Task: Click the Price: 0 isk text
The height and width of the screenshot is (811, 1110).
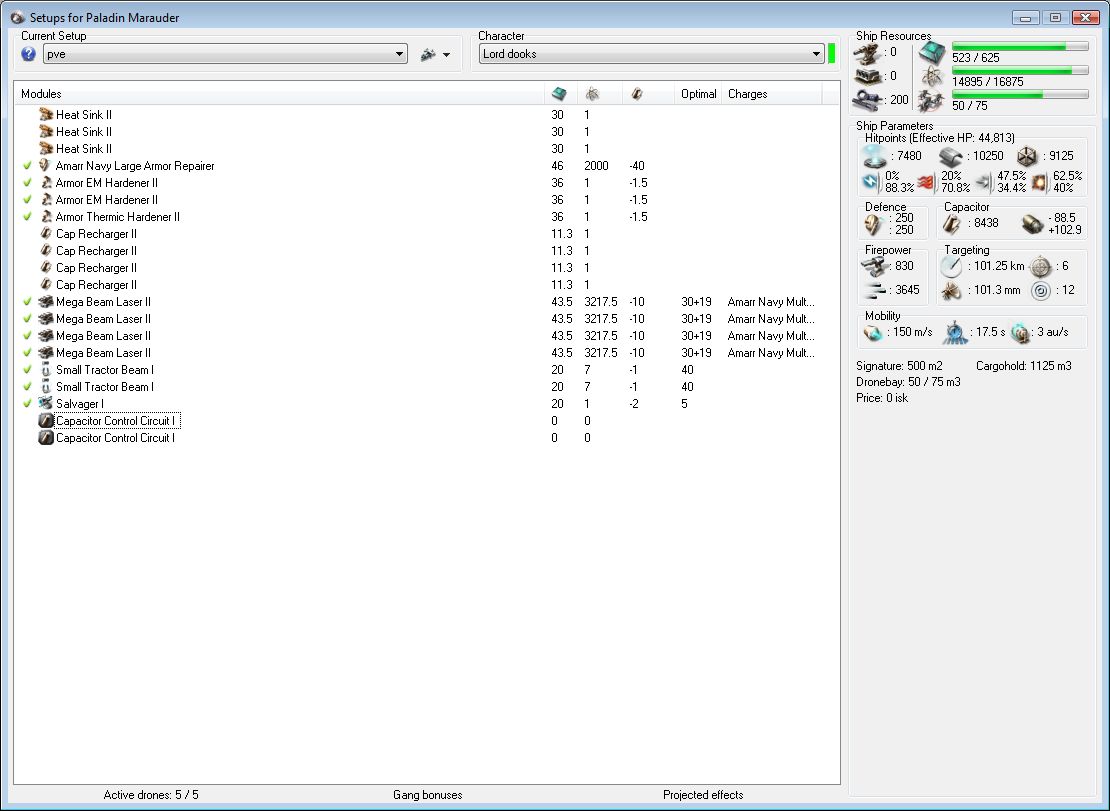Action: pyautogui.click(x=882, y=398)
